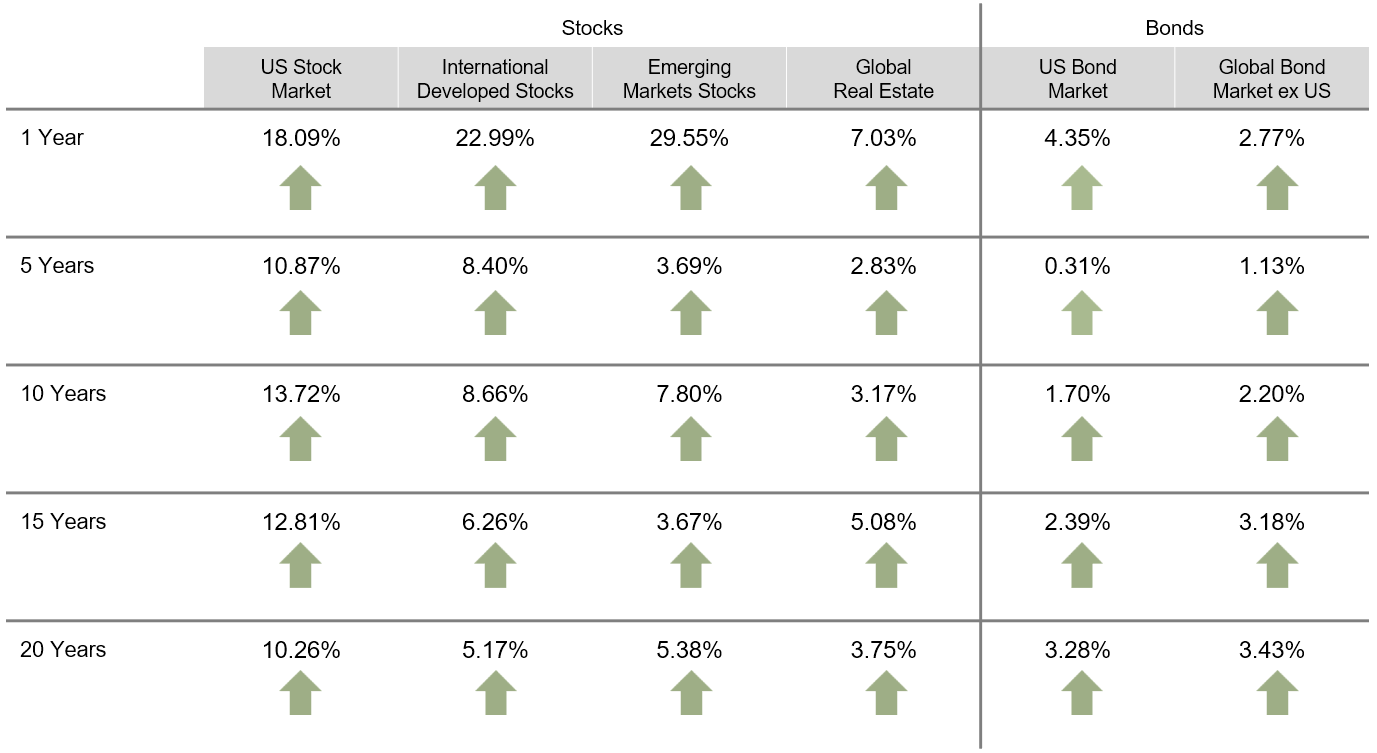Viewport: 1377px width, 753px height.
Task: Click the up arrow under US Stock Market 1 Year
Action: [x=300, y=188]
